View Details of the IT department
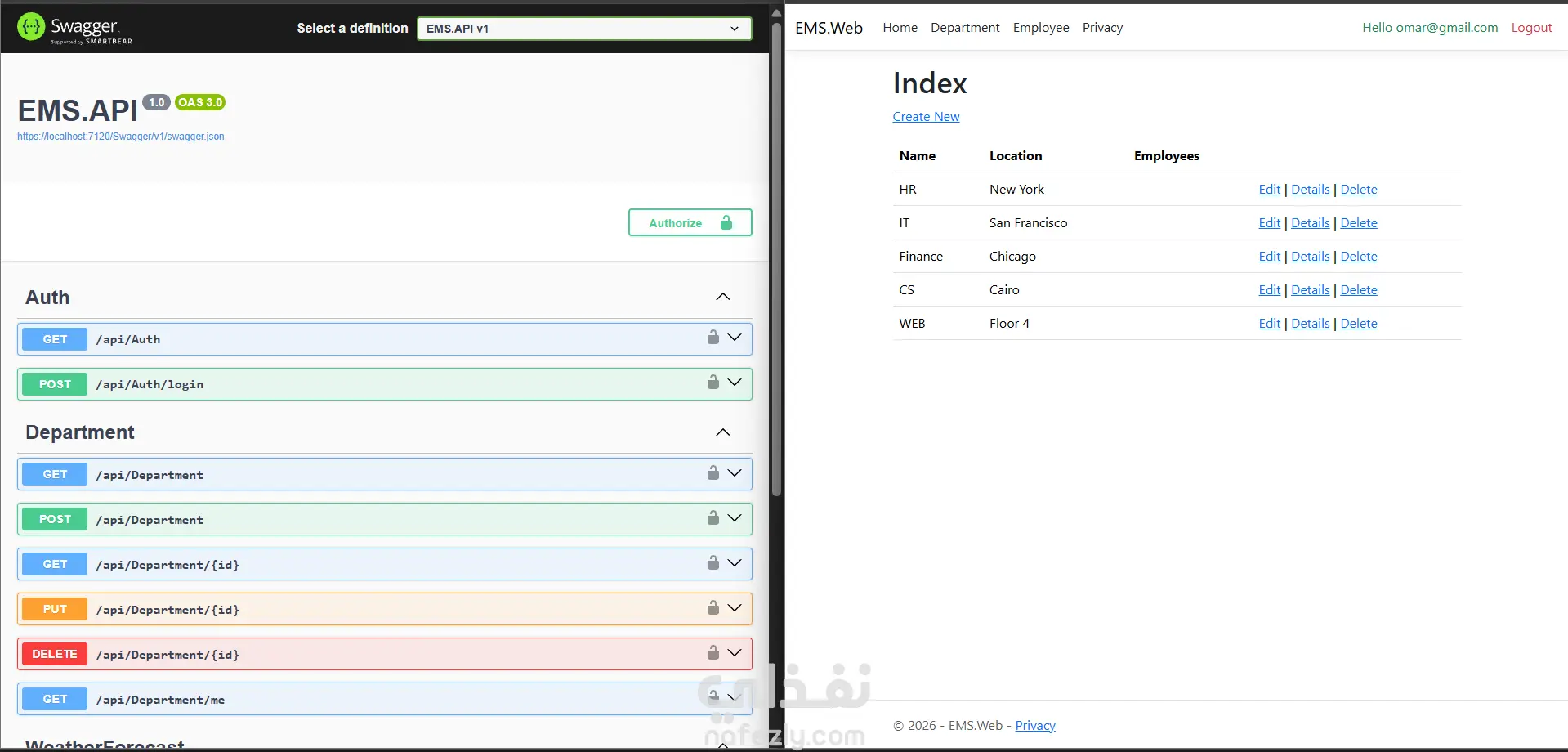 click(1311, 223)
